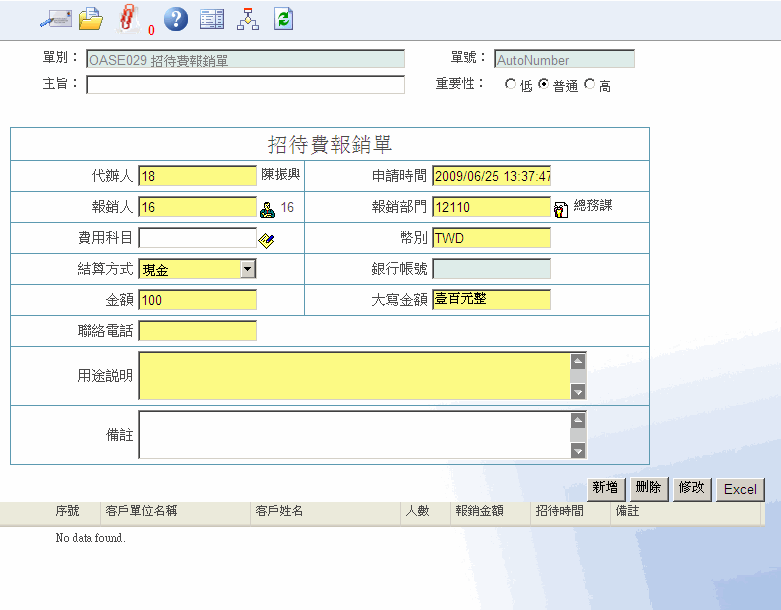Screen dimensions: 781x610
Task: Click the 刪除 button
Action: [x=648, y=488]
